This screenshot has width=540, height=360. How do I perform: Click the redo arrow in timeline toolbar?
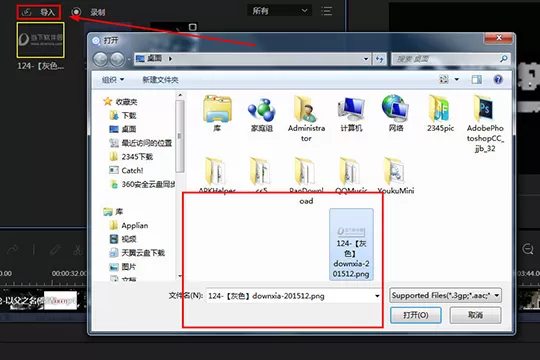point(13,249)
